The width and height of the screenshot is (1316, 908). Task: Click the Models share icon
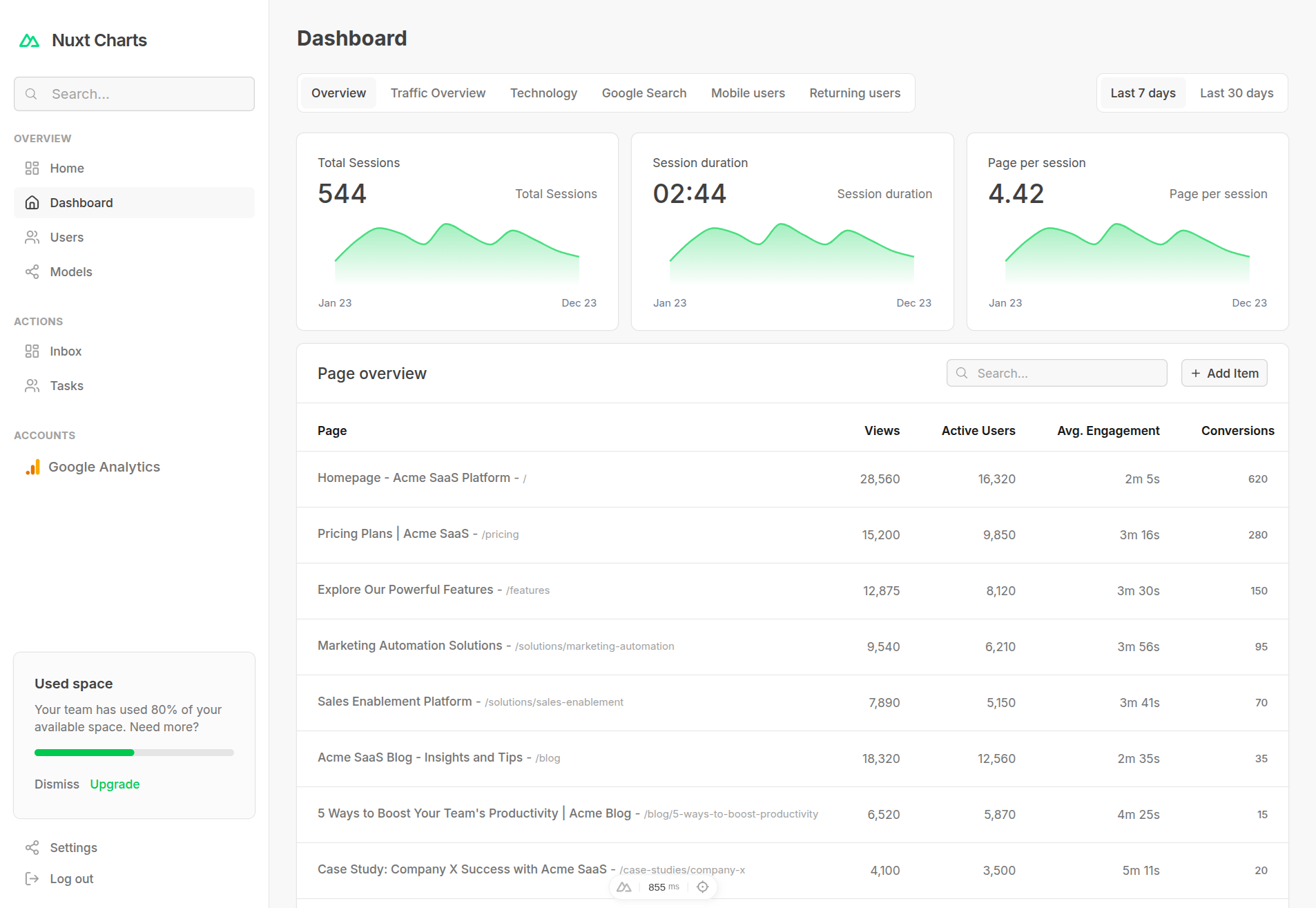pos(32,272)
